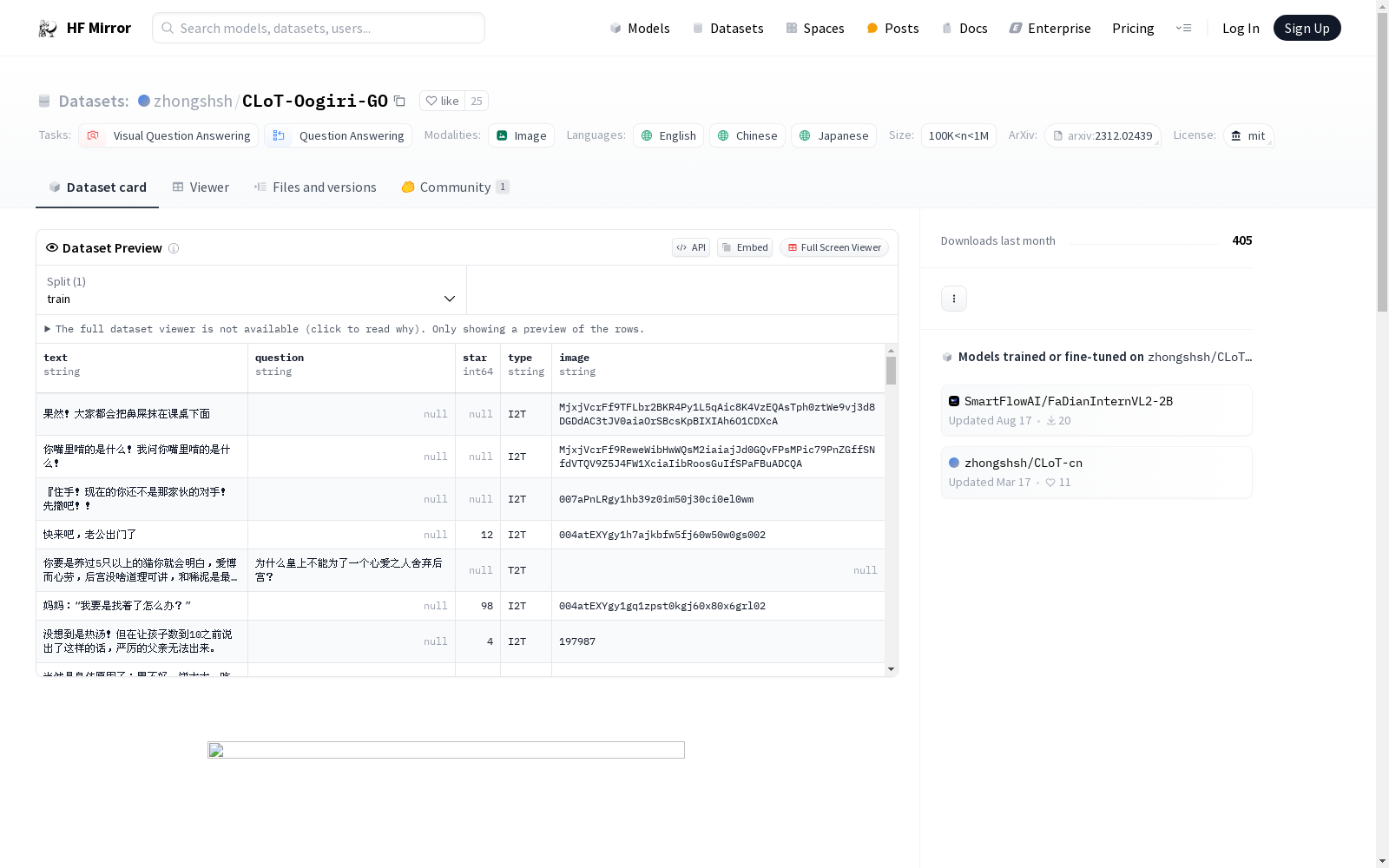This screenshot has width=1389, height=868.
Task: Open the Split train dropdown
Action: click(x=251, y=290)
